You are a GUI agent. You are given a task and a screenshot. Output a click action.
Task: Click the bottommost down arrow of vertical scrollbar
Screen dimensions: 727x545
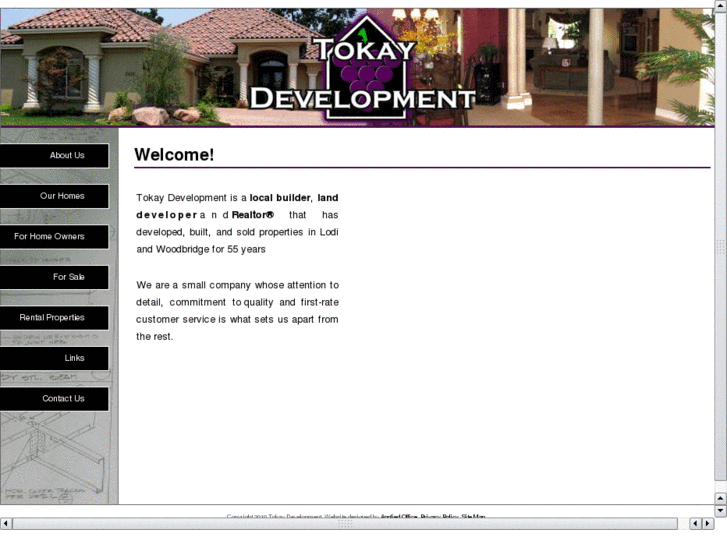pyautogui.click(x=721, y=510)
